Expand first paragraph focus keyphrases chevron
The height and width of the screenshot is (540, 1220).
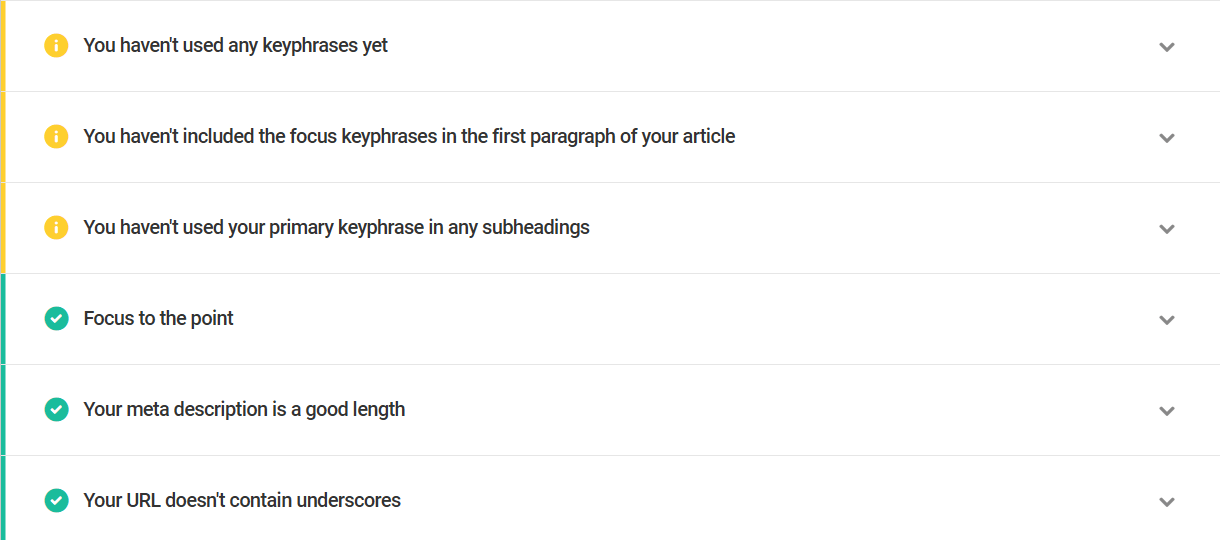[1166, 138]
